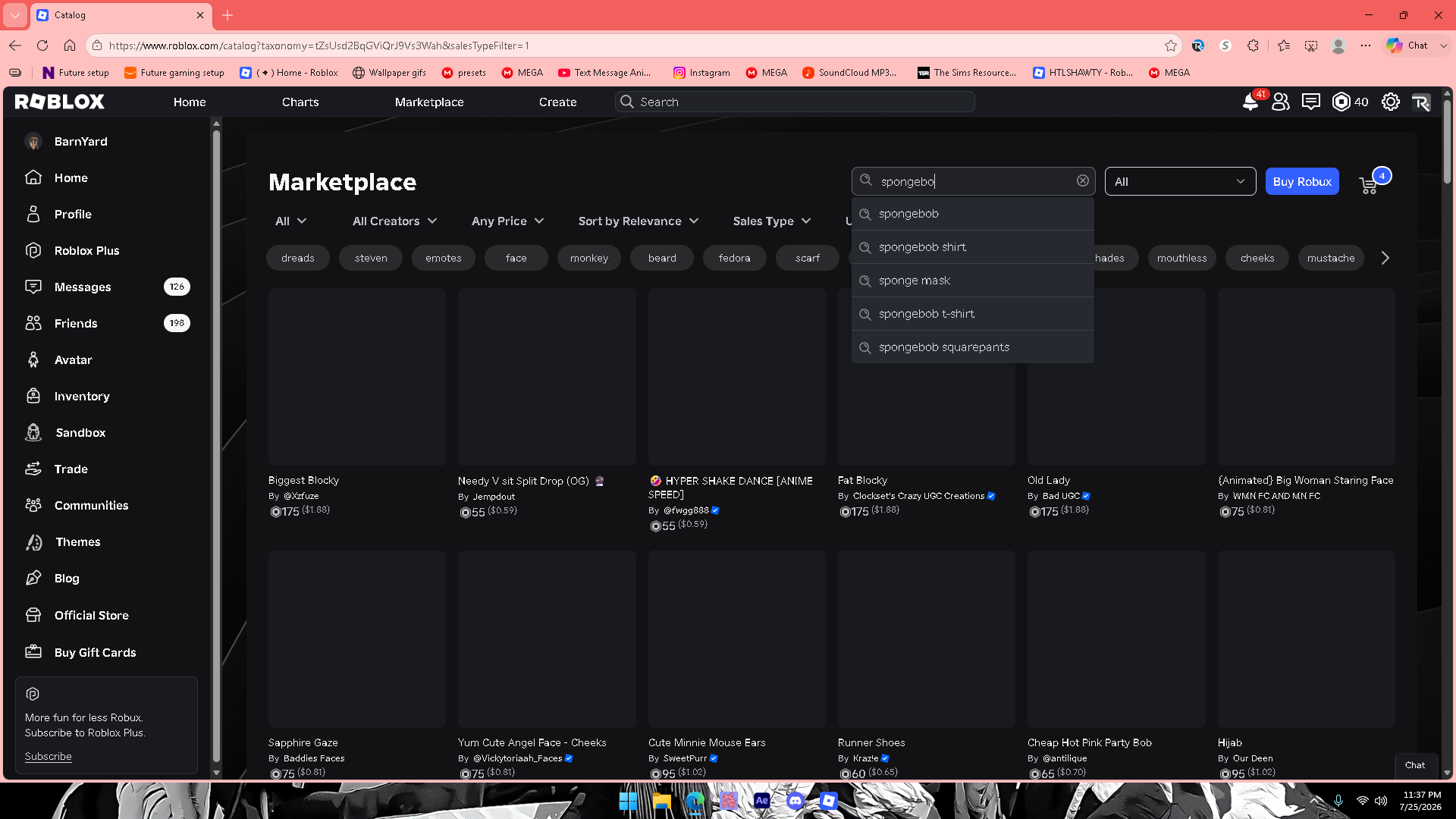Open After Effects from the taskbar
1456x819 pixels.
pyautogui.click(x=761, y=801)
